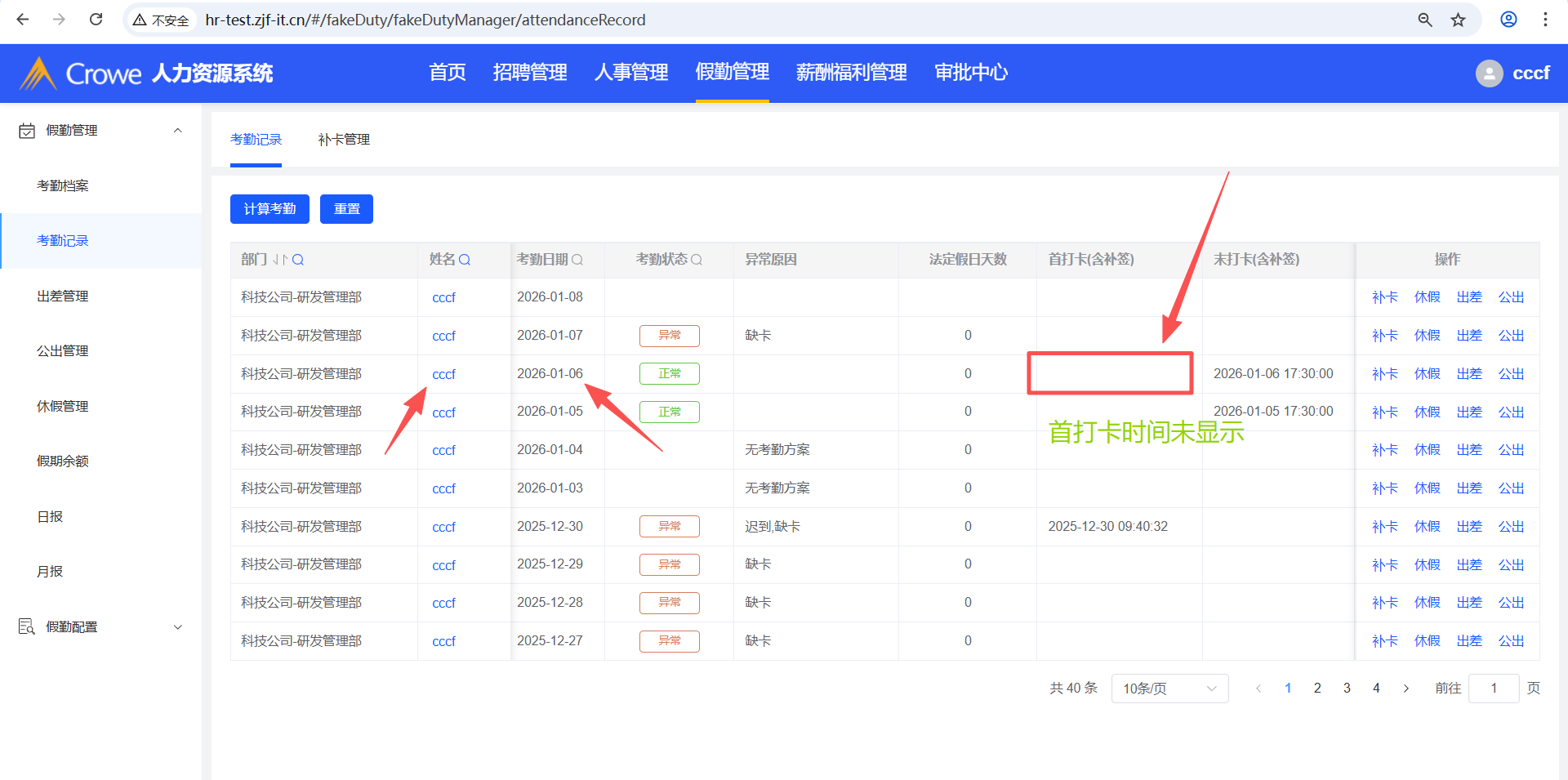Go to page 3 of the records

(x=1347, y=689)
